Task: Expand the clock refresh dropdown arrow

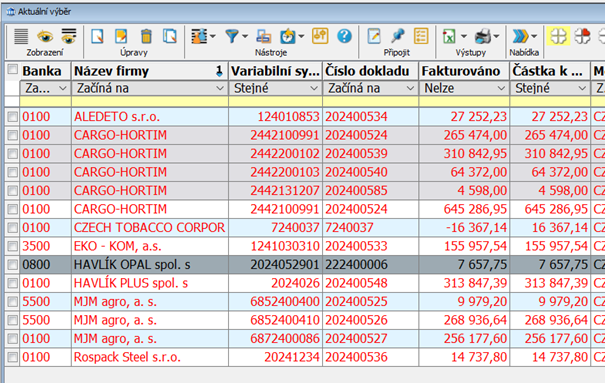Action: tap(301, 37)
